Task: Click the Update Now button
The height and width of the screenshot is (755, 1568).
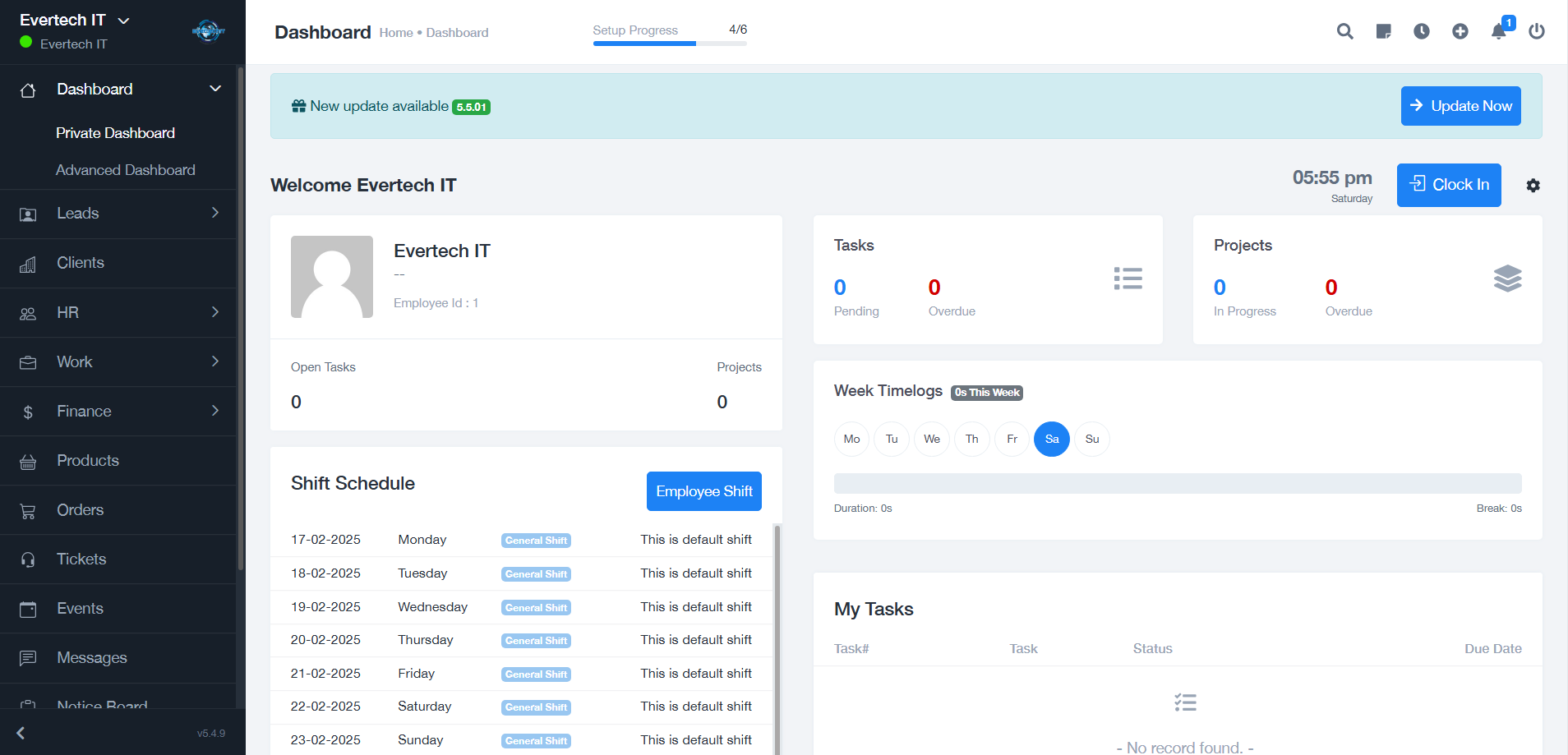Action: coord(1460,106)
